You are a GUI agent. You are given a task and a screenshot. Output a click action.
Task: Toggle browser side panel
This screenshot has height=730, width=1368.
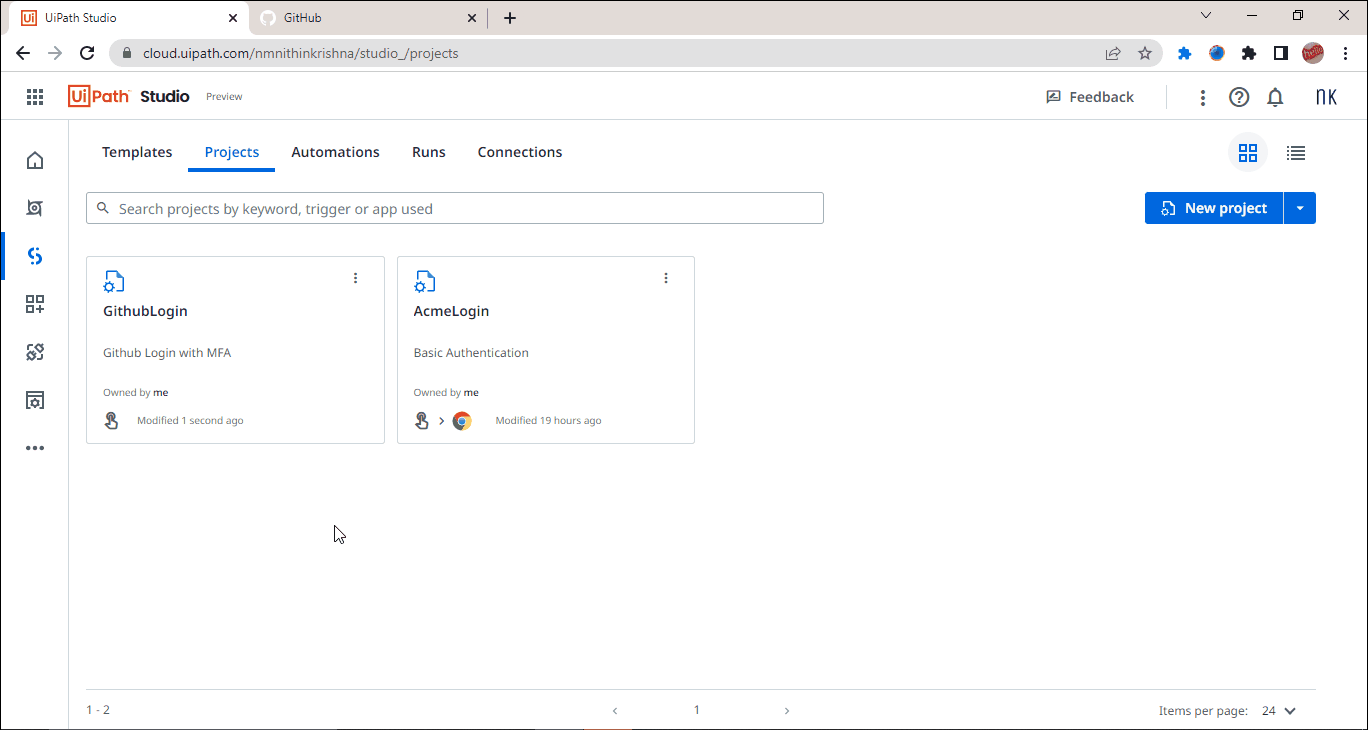tap(1281, 53)
